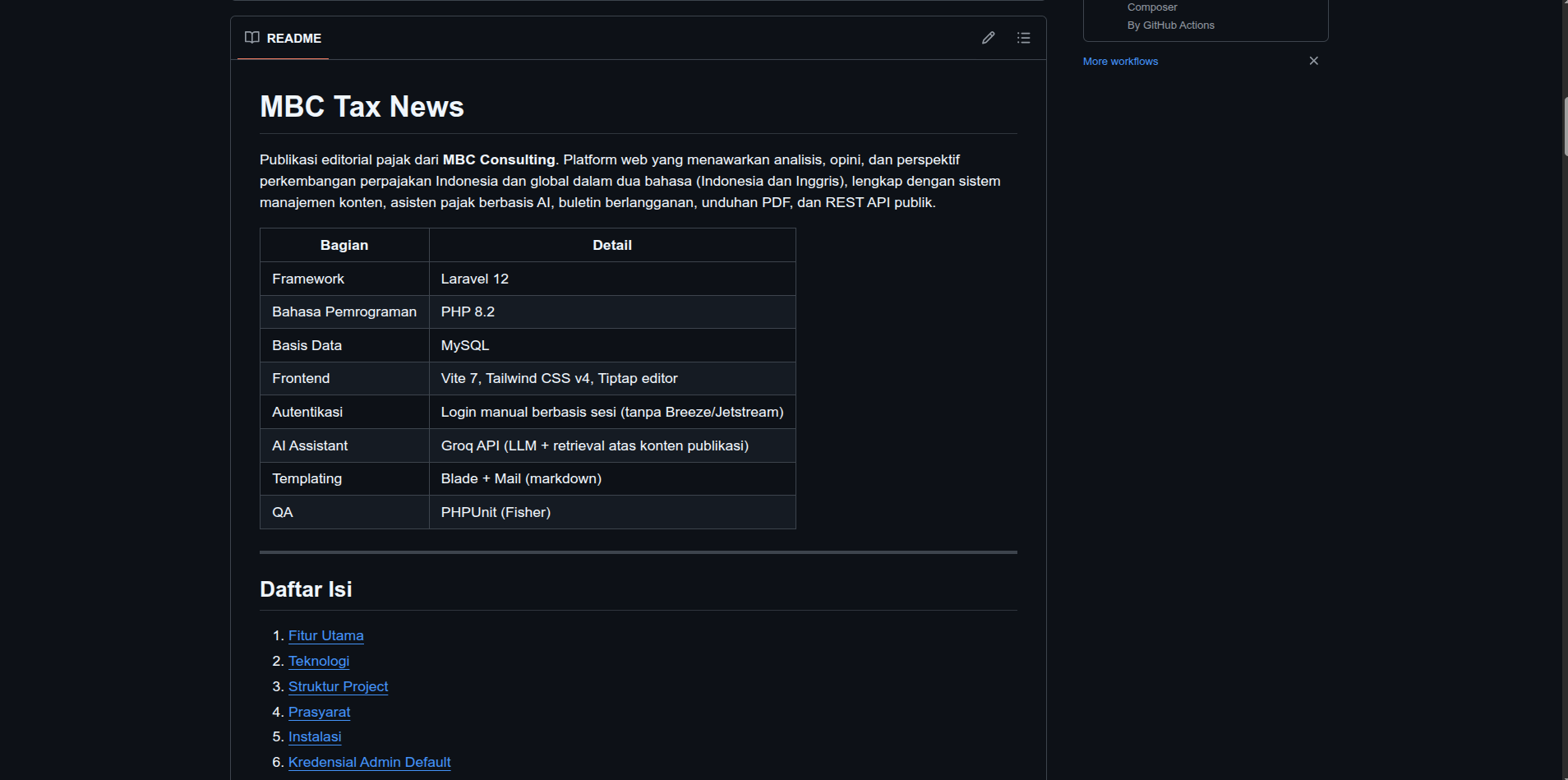Open the Prasyarat contents link
The width and height of the screenshot is (1568, 780).
319,712
